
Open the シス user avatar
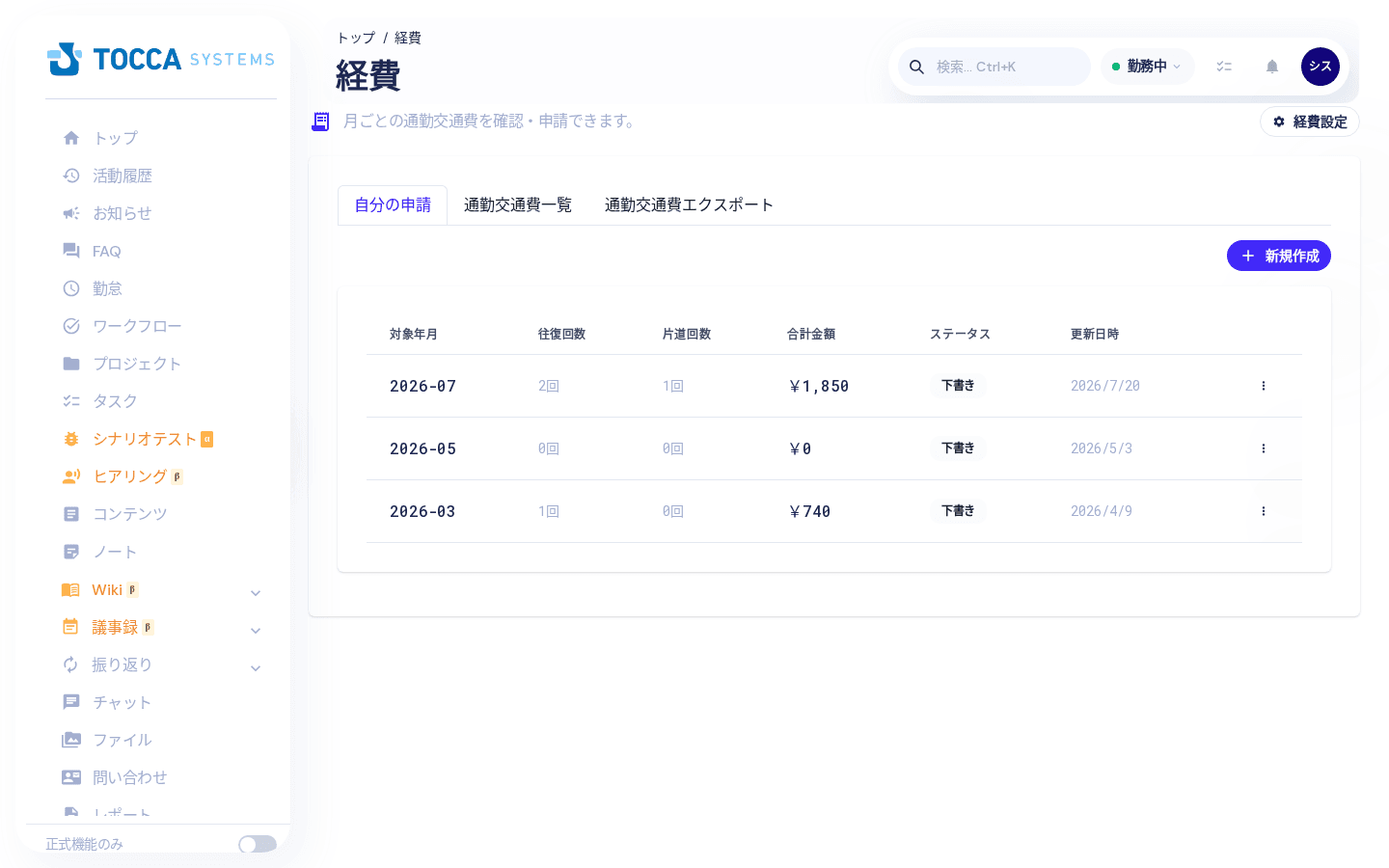1321,67
